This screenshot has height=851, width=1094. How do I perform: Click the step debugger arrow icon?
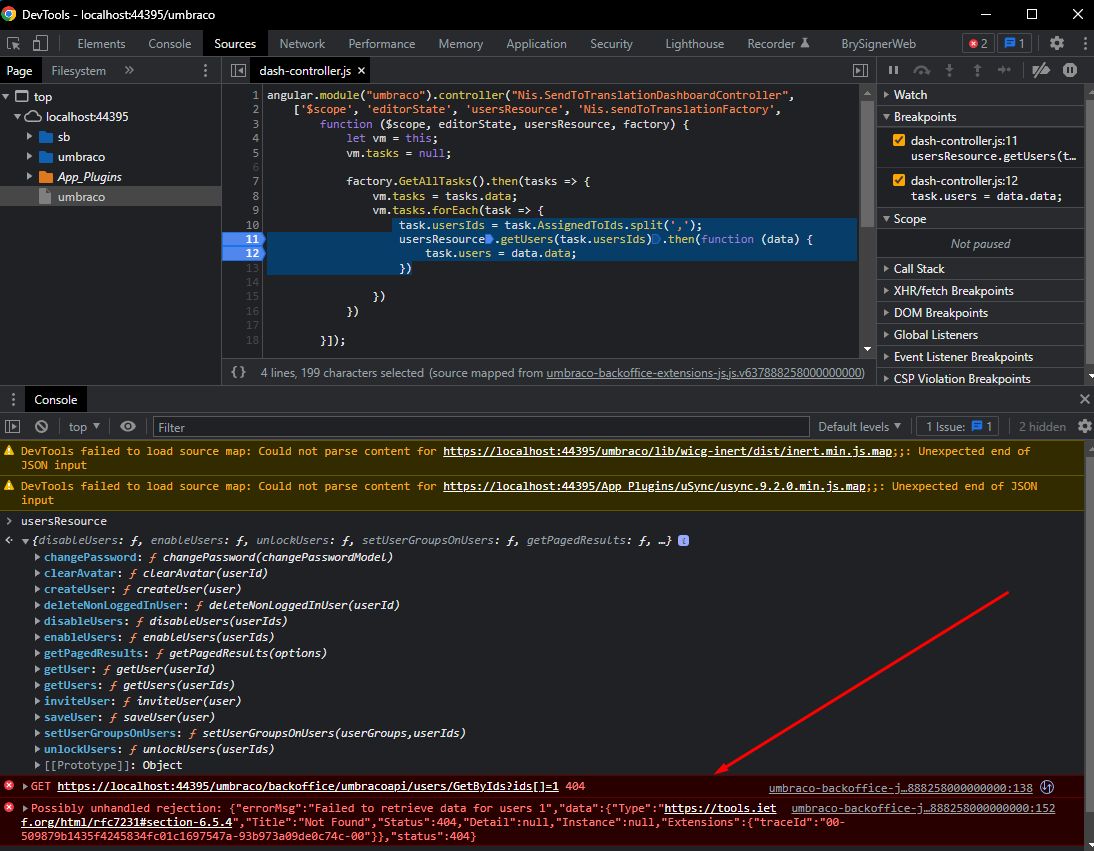(1004, 70)
